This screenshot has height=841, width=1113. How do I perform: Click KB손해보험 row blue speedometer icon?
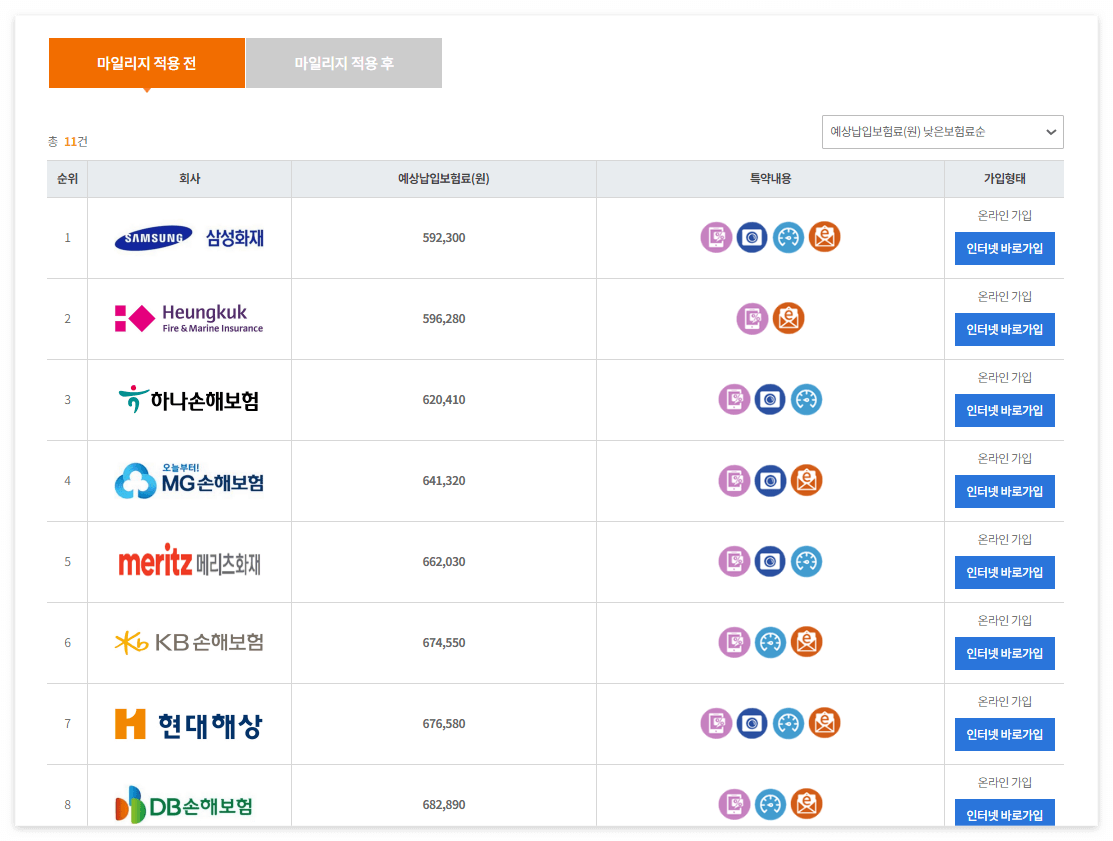(770, 642)
